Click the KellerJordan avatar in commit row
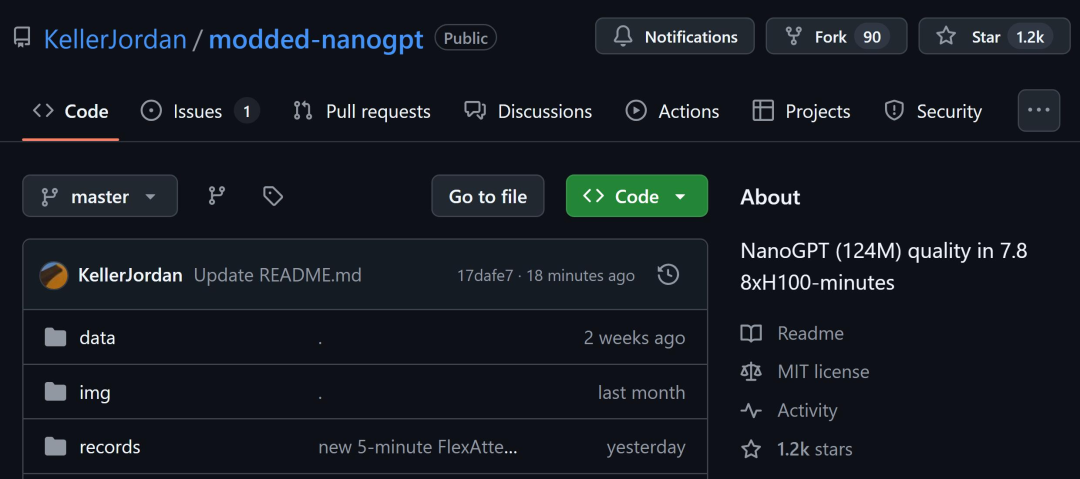Image resolution: width=1080 pixels, height=479 pixels. pos(54,275)
